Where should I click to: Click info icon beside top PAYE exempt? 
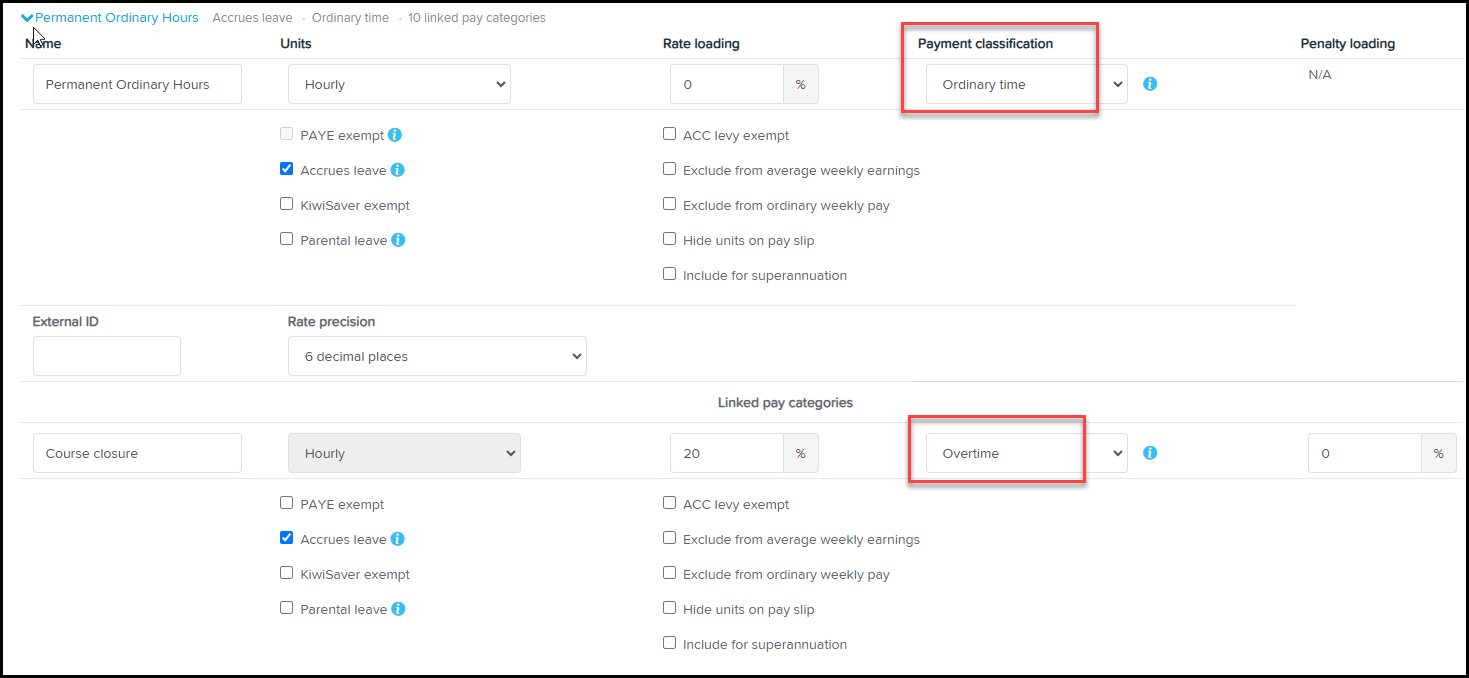click(395, 135)
